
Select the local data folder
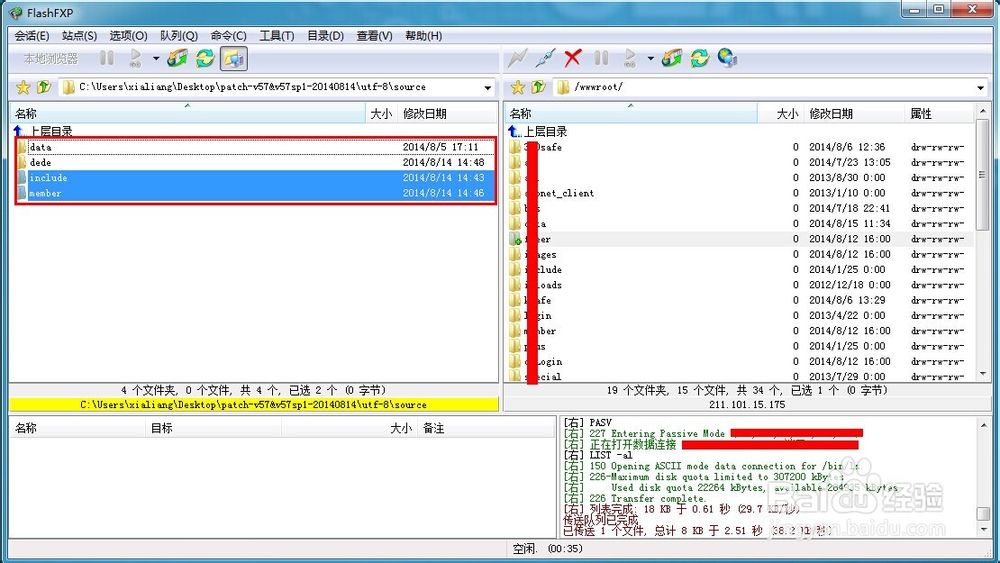pyautogui.click(x=256, y=147)
